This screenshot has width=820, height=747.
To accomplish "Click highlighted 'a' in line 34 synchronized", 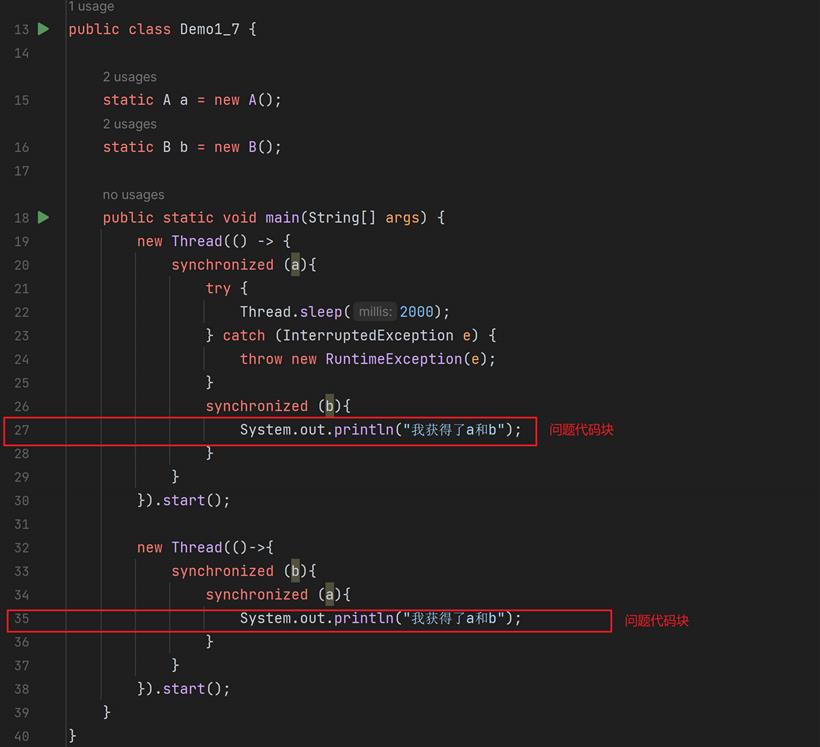I will [x=329, y=595].
